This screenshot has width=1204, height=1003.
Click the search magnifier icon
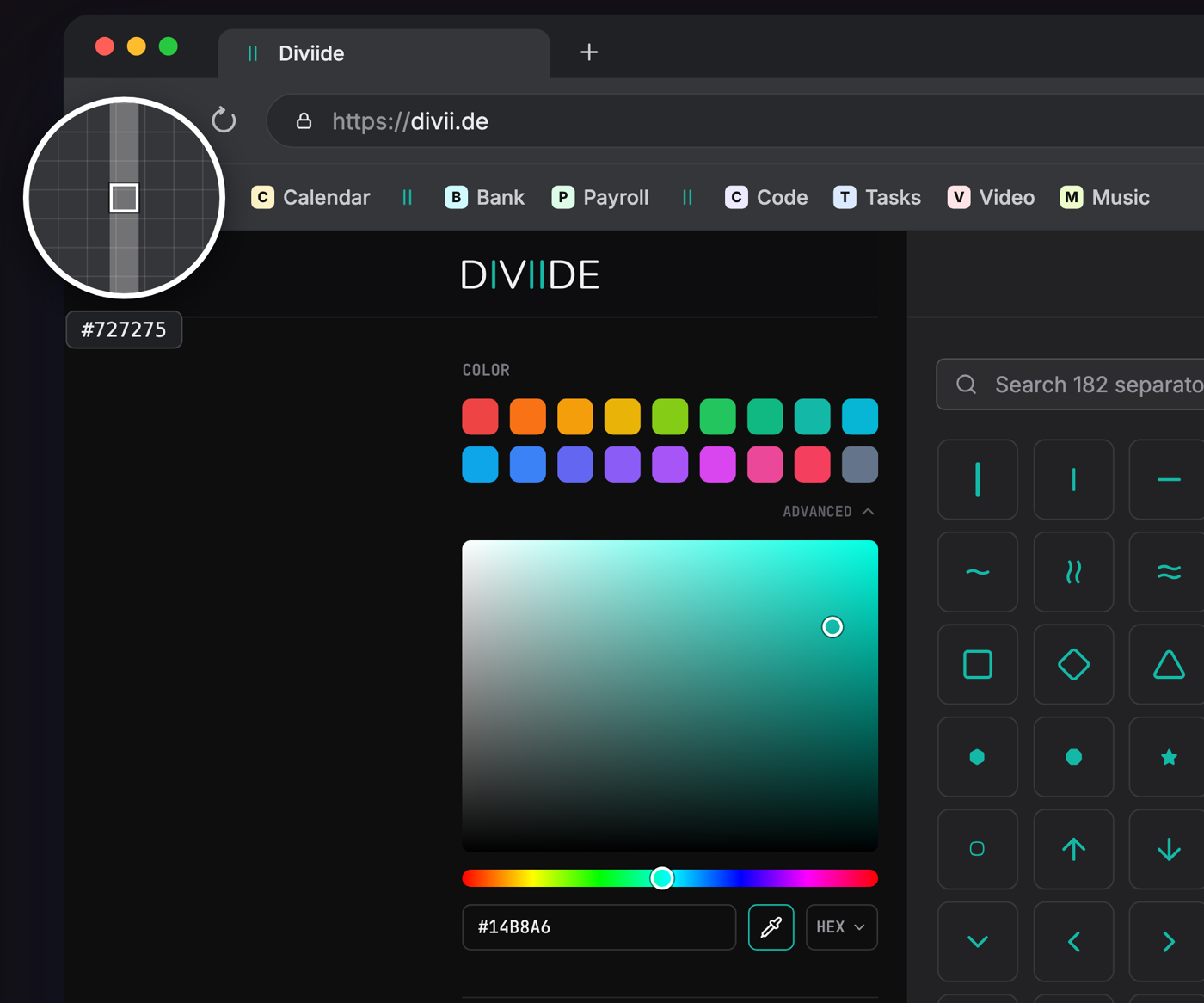click(x=967, y=385)
